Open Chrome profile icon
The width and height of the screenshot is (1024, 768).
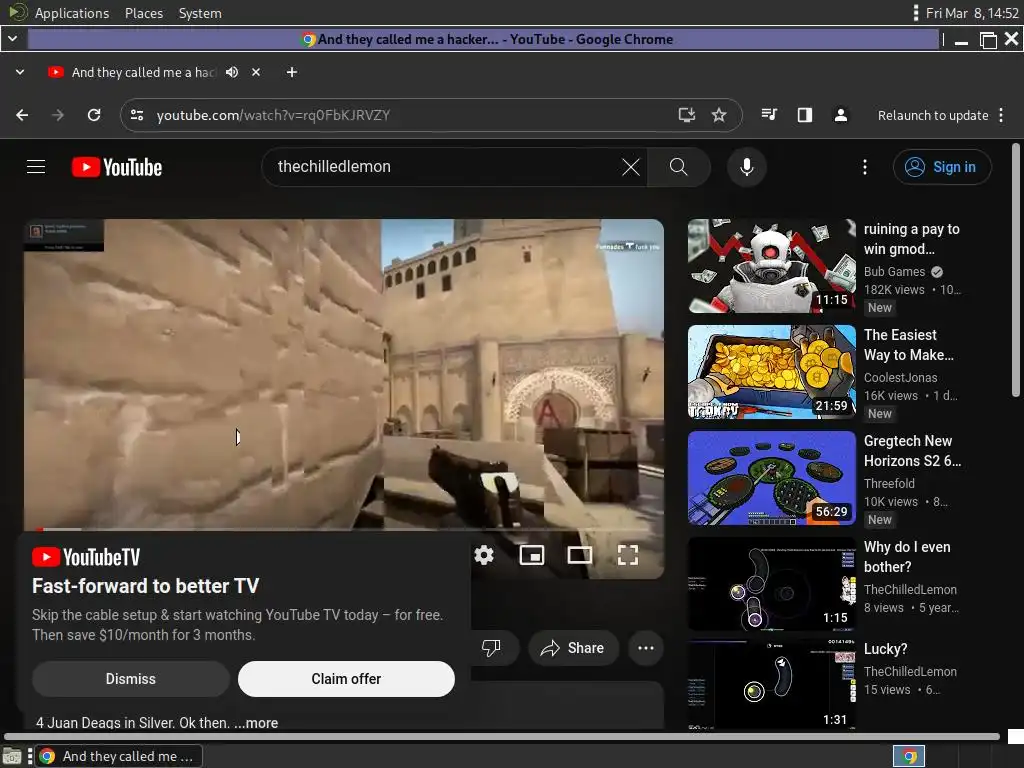click(841, 115)
